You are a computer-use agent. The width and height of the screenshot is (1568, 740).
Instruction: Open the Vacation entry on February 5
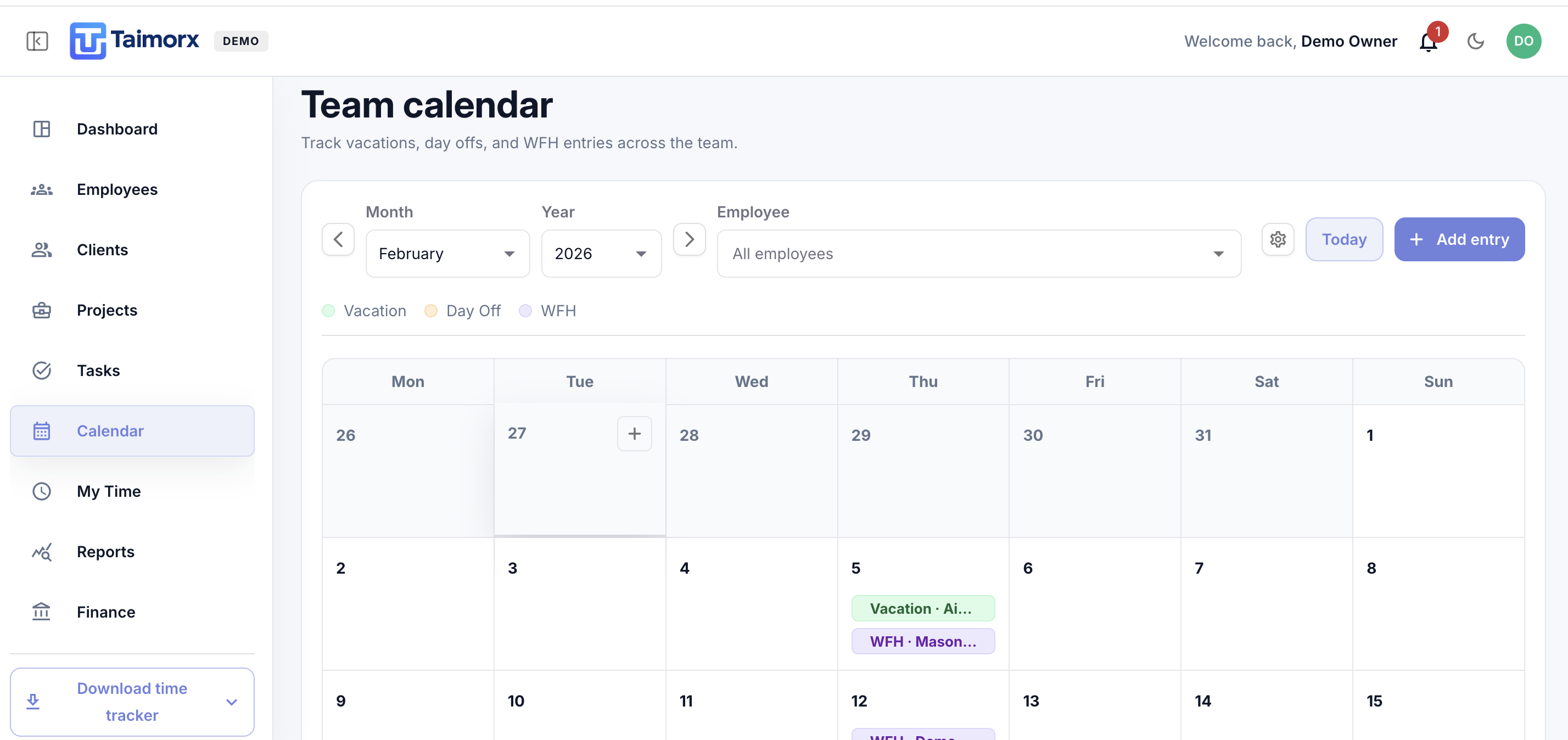pyautogui.click(x=923, y=608)
